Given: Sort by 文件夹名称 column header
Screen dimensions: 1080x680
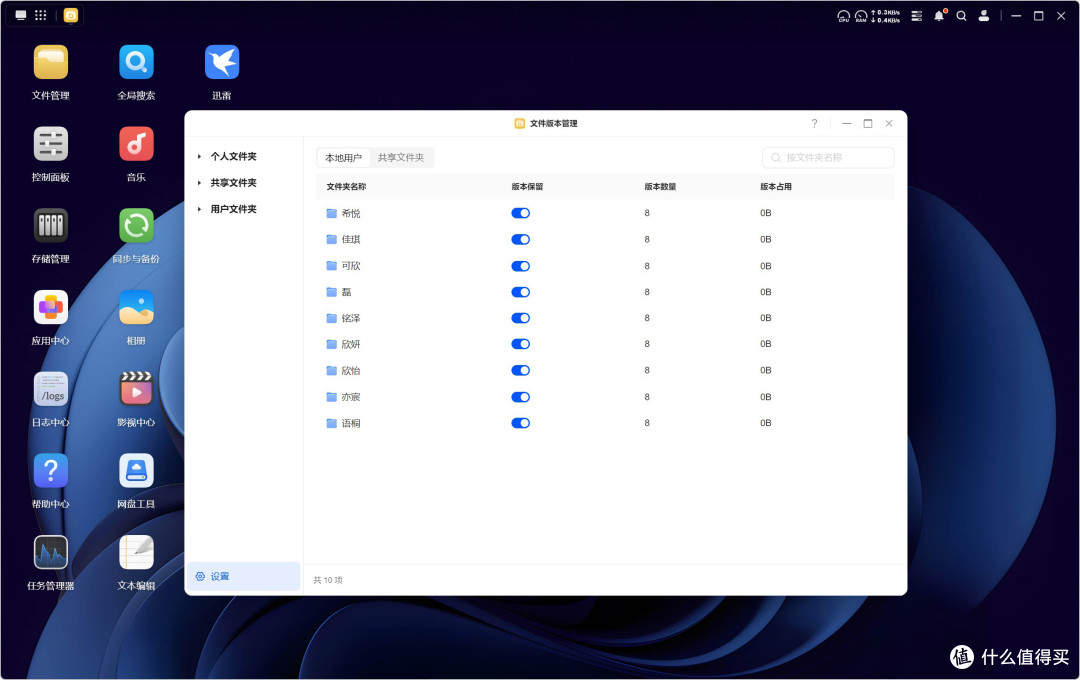Looking at the screenshot, I should point(346,187).
